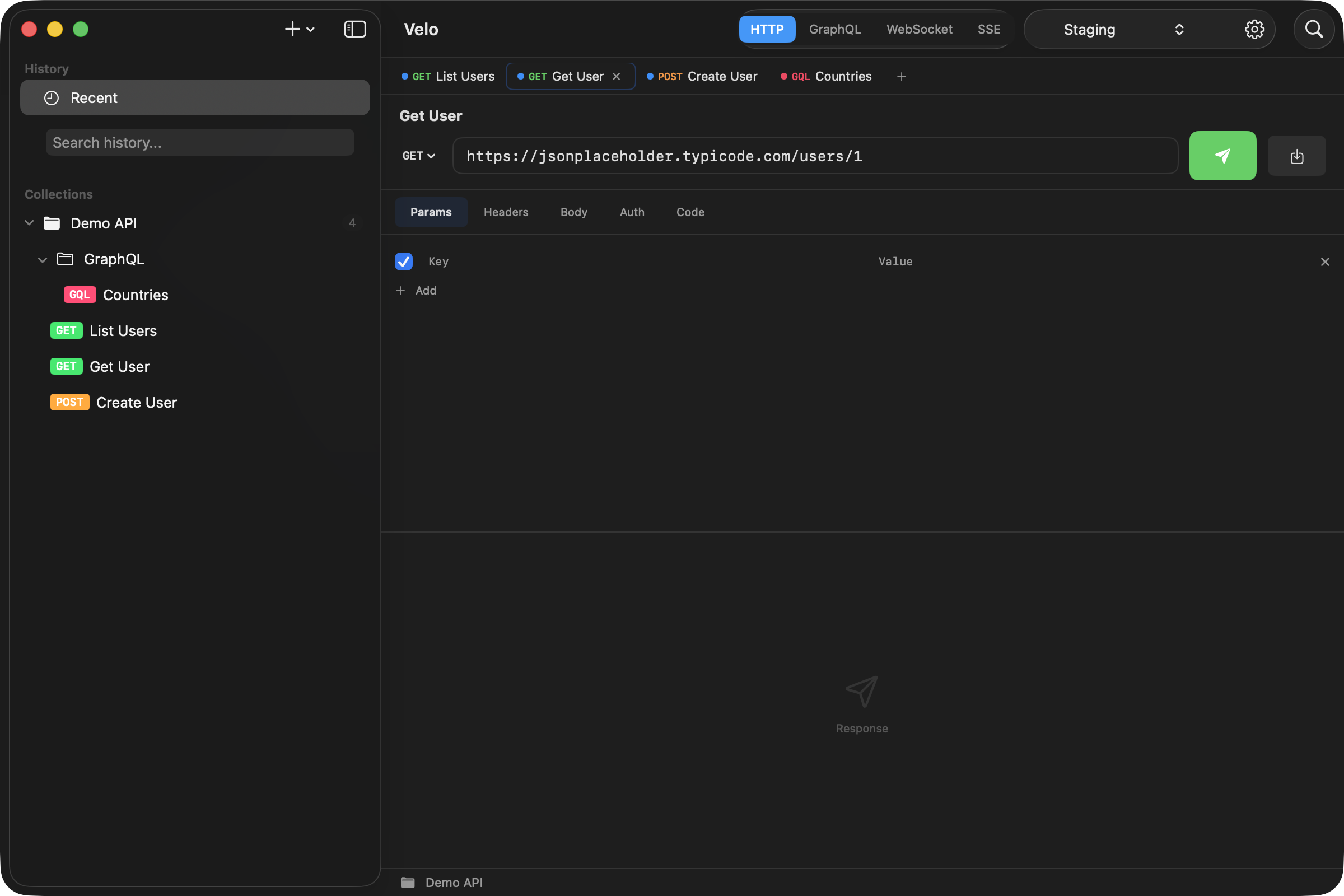Click the Demo API folder icon in sidebar
Viewport: 1344px width, 896px height.
pyautogui.click(x=52, y=223)
